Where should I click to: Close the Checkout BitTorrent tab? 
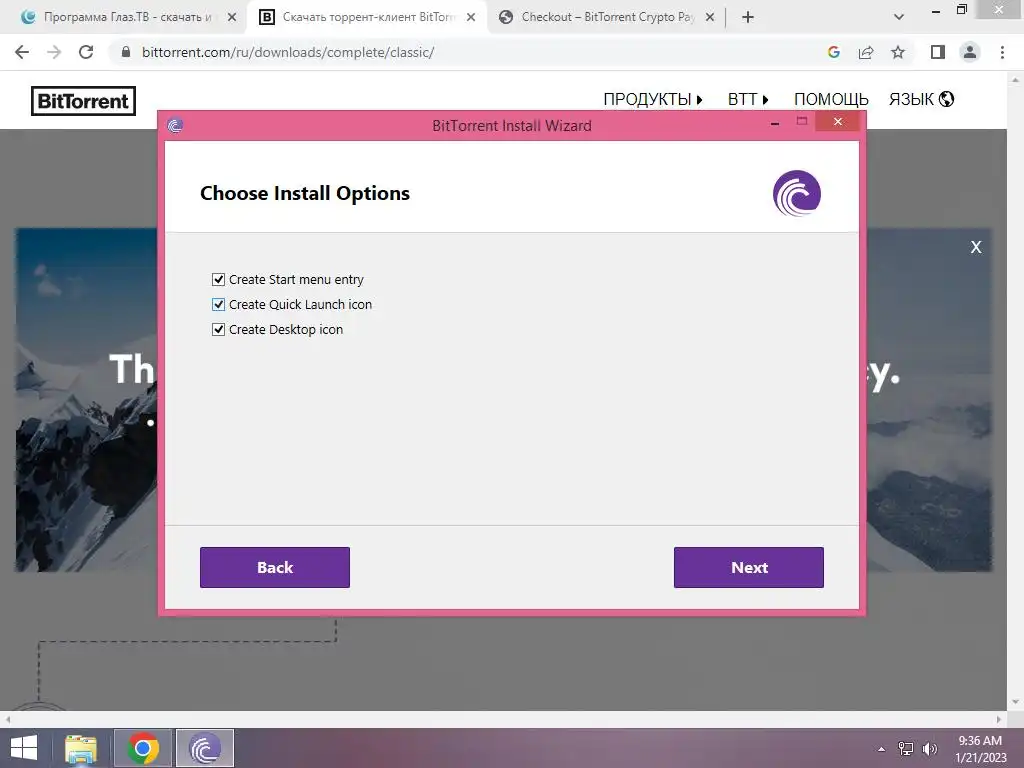point(710,17)
